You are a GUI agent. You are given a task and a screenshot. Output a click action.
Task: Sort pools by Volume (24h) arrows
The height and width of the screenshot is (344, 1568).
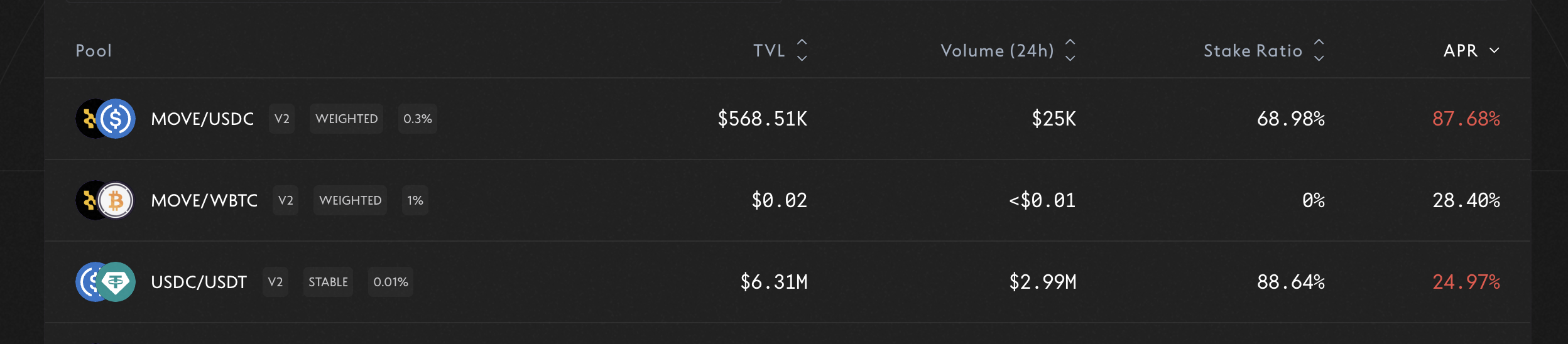tap(1070, 50)
